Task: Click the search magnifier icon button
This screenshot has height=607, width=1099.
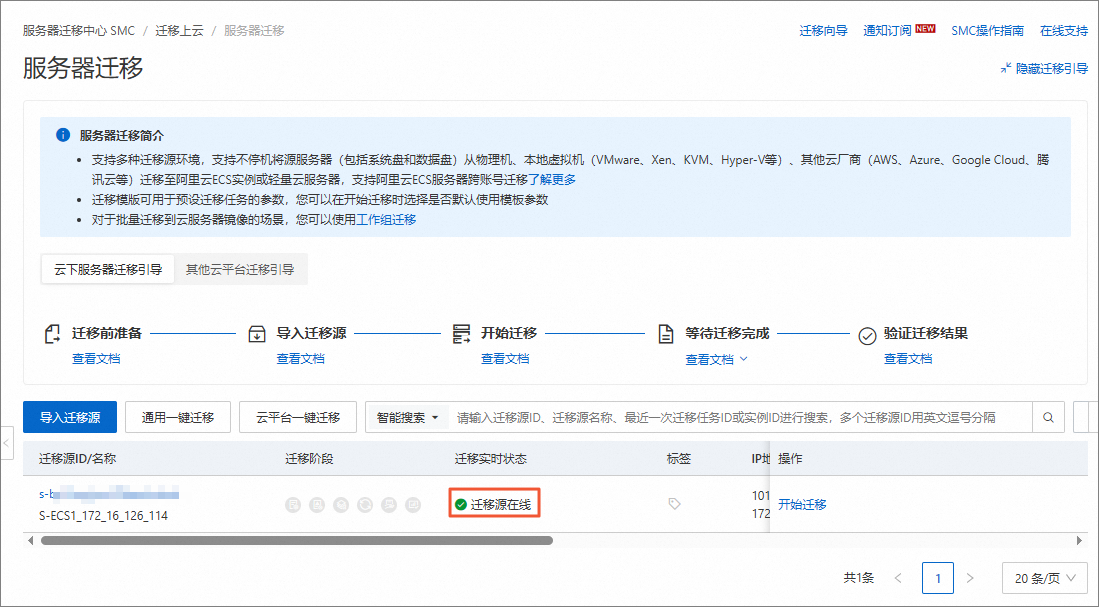Action: click(1048, 417)
